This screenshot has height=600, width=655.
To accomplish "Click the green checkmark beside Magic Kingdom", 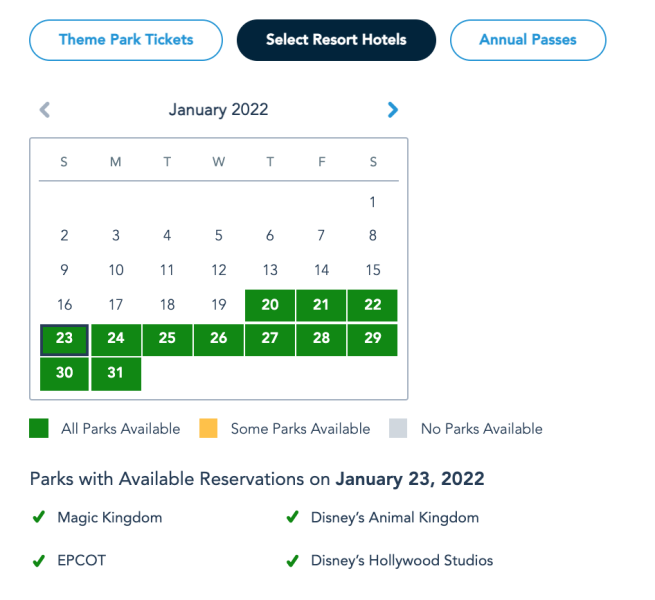I will (39, 518).
